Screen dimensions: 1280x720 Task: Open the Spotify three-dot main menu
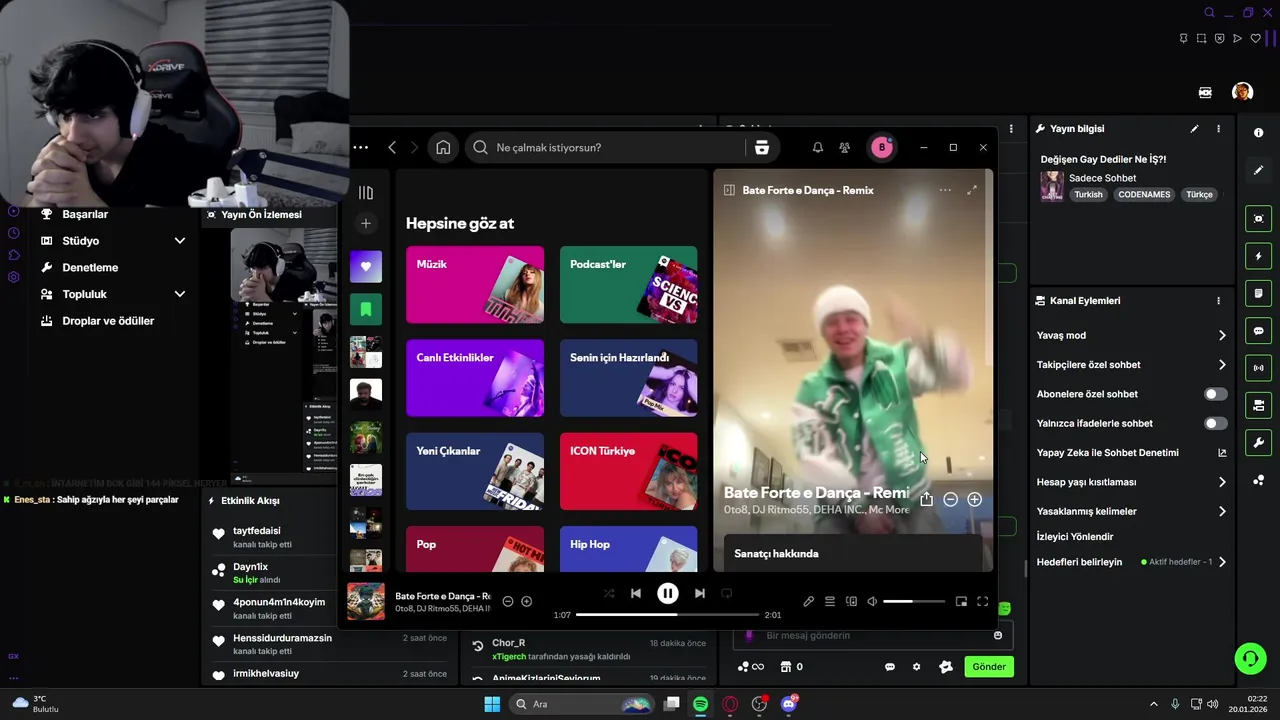(360, 148)
